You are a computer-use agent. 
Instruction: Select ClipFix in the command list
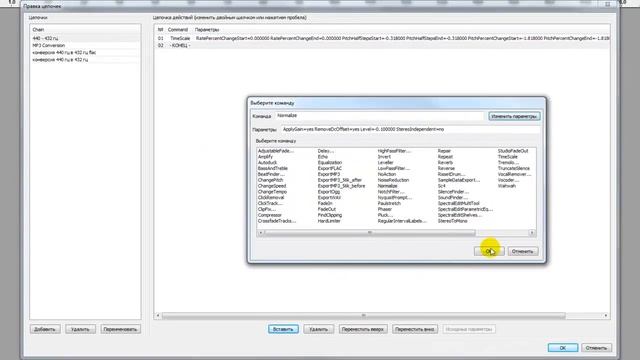267,209
